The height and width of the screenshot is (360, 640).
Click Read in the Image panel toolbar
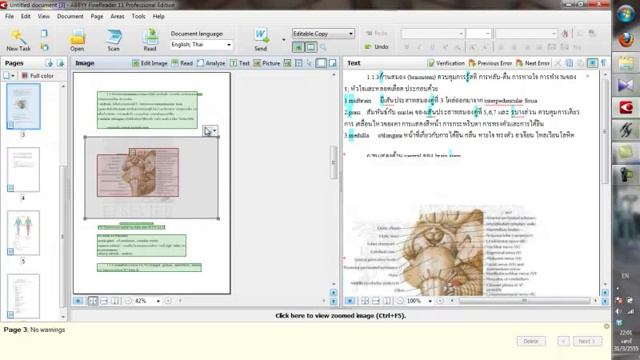pos(182,63)
